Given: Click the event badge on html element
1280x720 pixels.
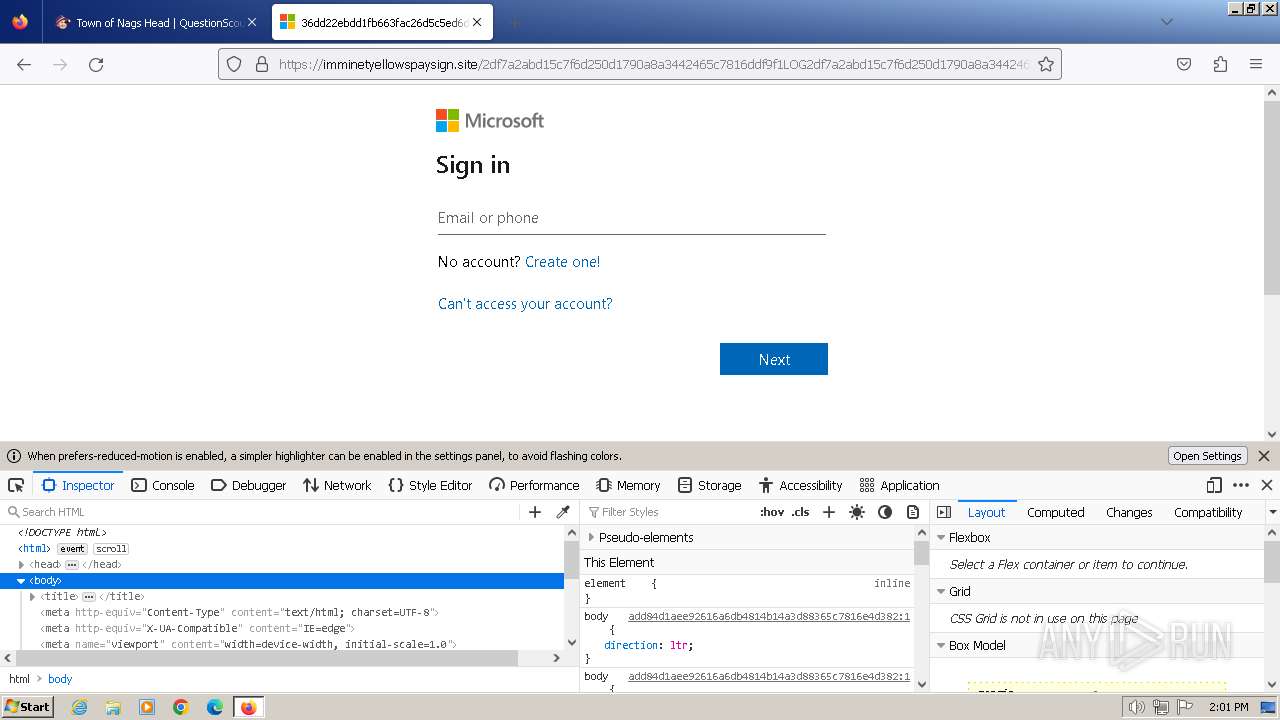Looking at the screenshot, I should coord(72,549).
